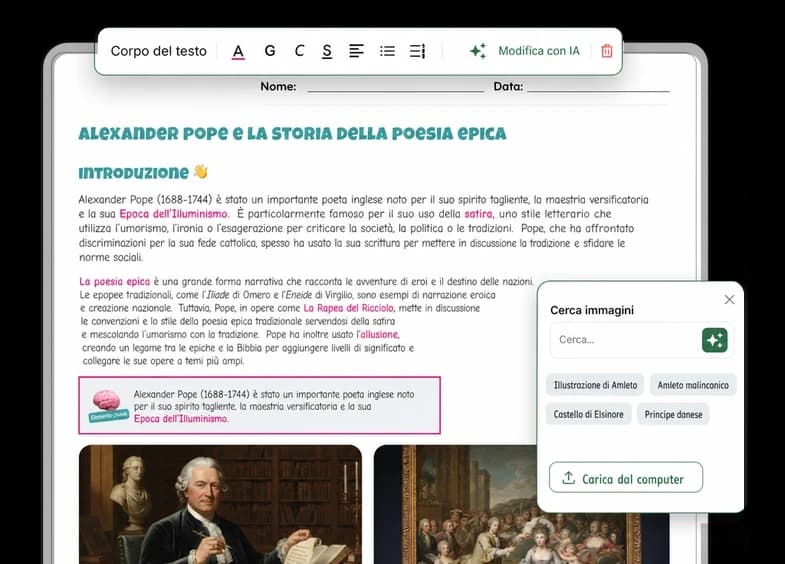Click the Cerca immagini panel title
Screen dimensions: 785x564
click(x=592, y=310)
